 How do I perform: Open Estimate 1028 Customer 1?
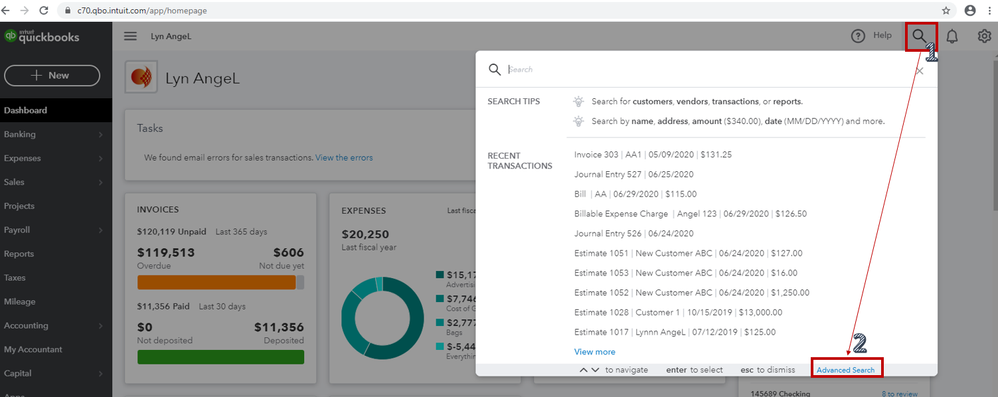click(x=678, y=312)
